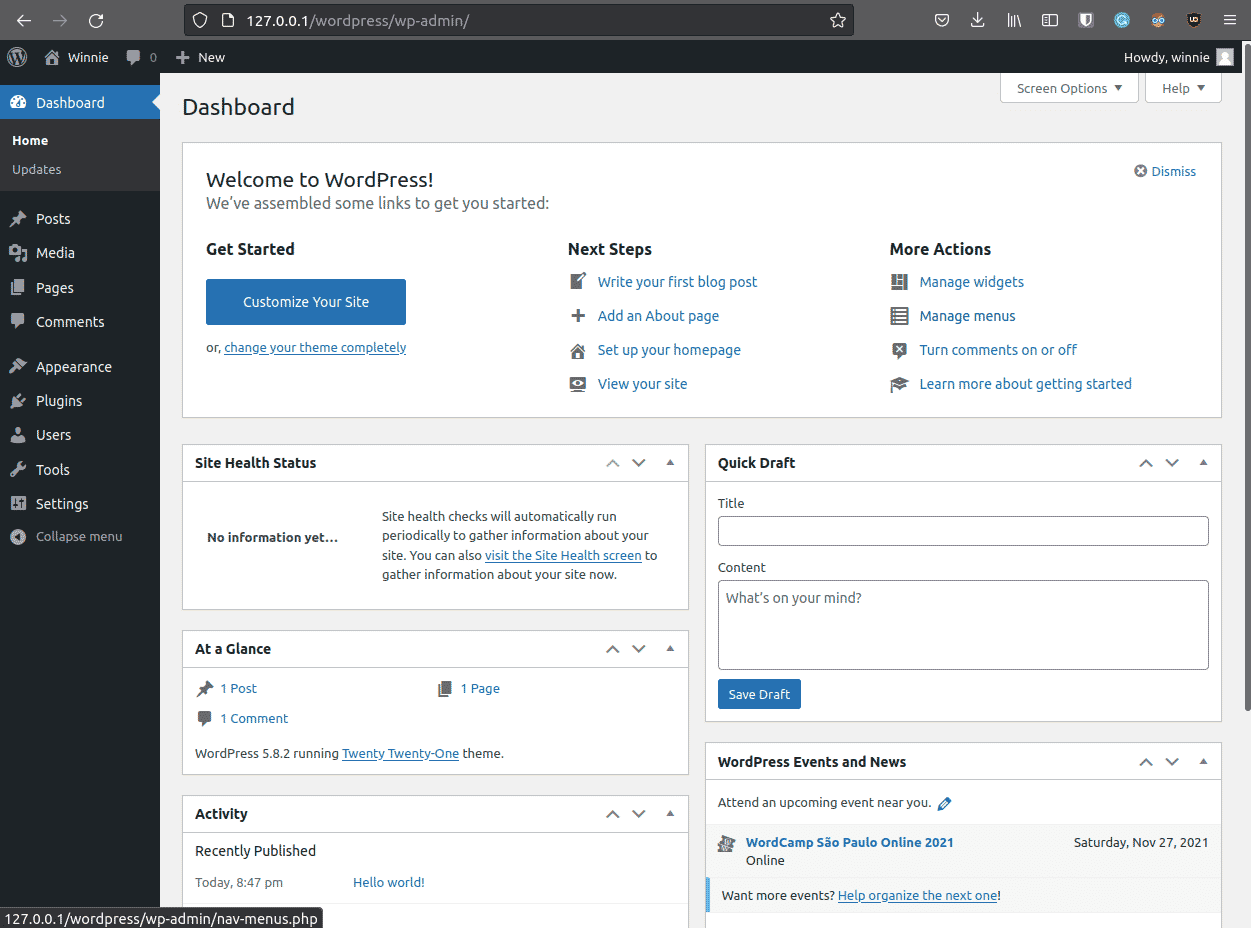Open the Winnie site home link
Screen dimensions: 1251x928
pyautogui.click(x=77, y=57)
